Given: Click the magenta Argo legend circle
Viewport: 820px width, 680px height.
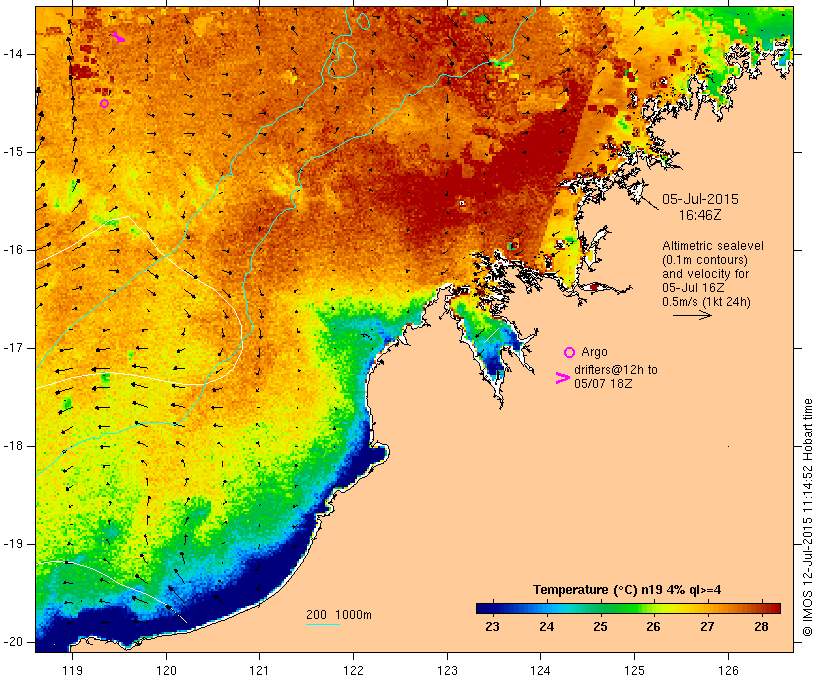Looking at the screenshot, I should point(570,353).
